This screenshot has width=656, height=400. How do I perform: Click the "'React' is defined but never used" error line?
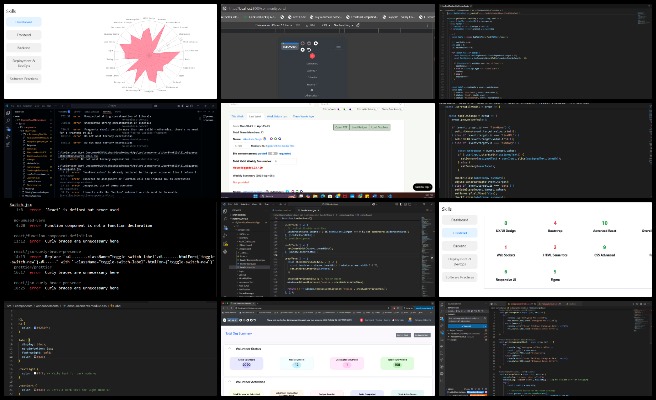click(x=68, y=210)
